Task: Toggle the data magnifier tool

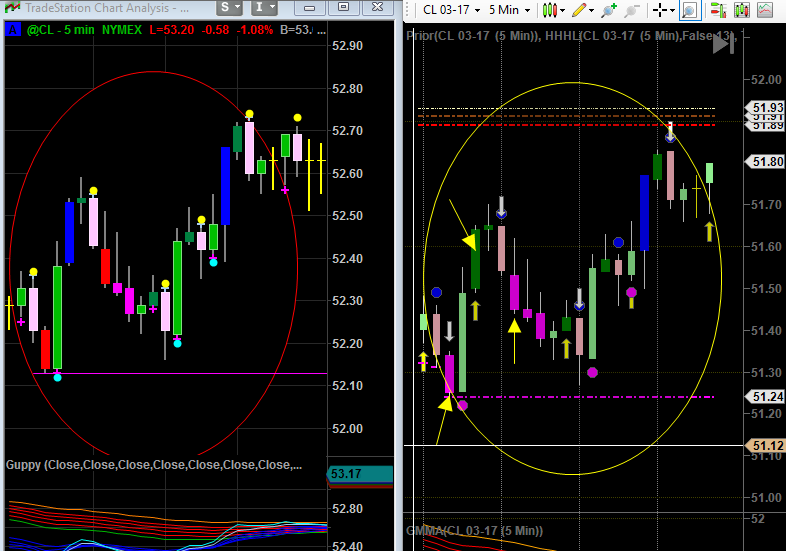Action: pos(690,10)
